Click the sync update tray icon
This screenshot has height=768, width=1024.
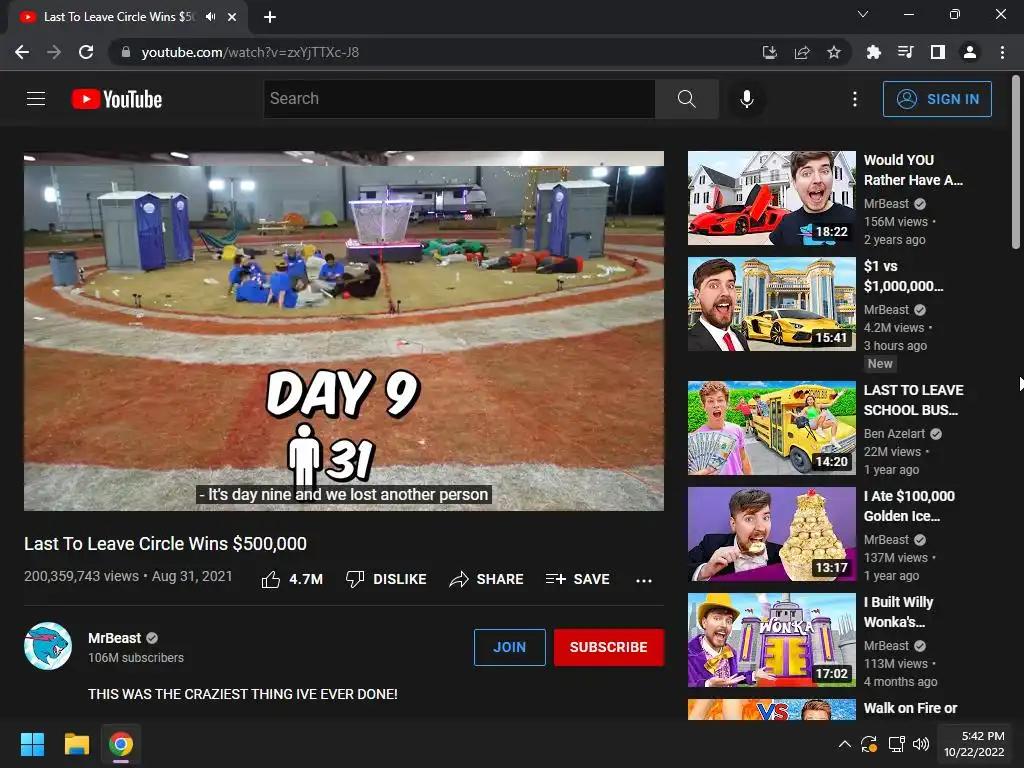click(x=869, y=744)
